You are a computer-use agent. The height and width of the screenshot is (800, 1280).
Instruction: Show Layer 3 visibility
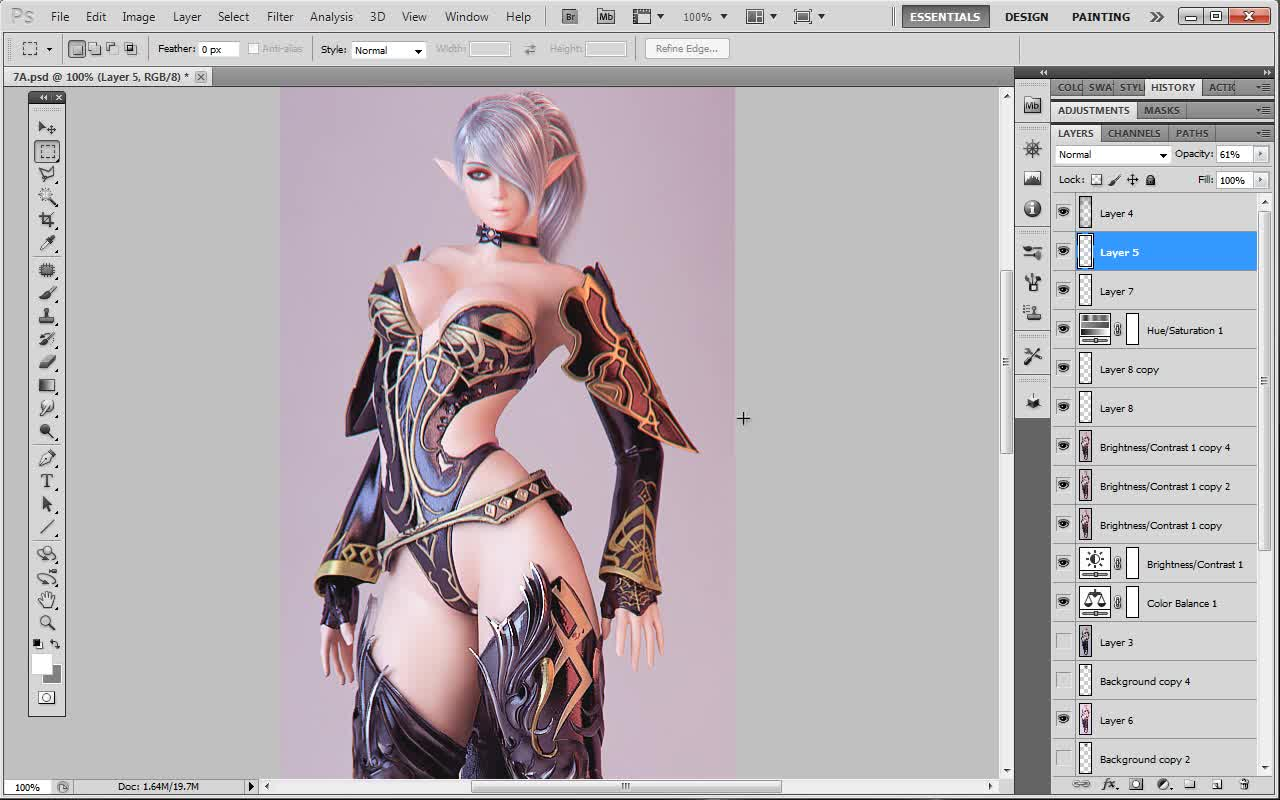1063,641
